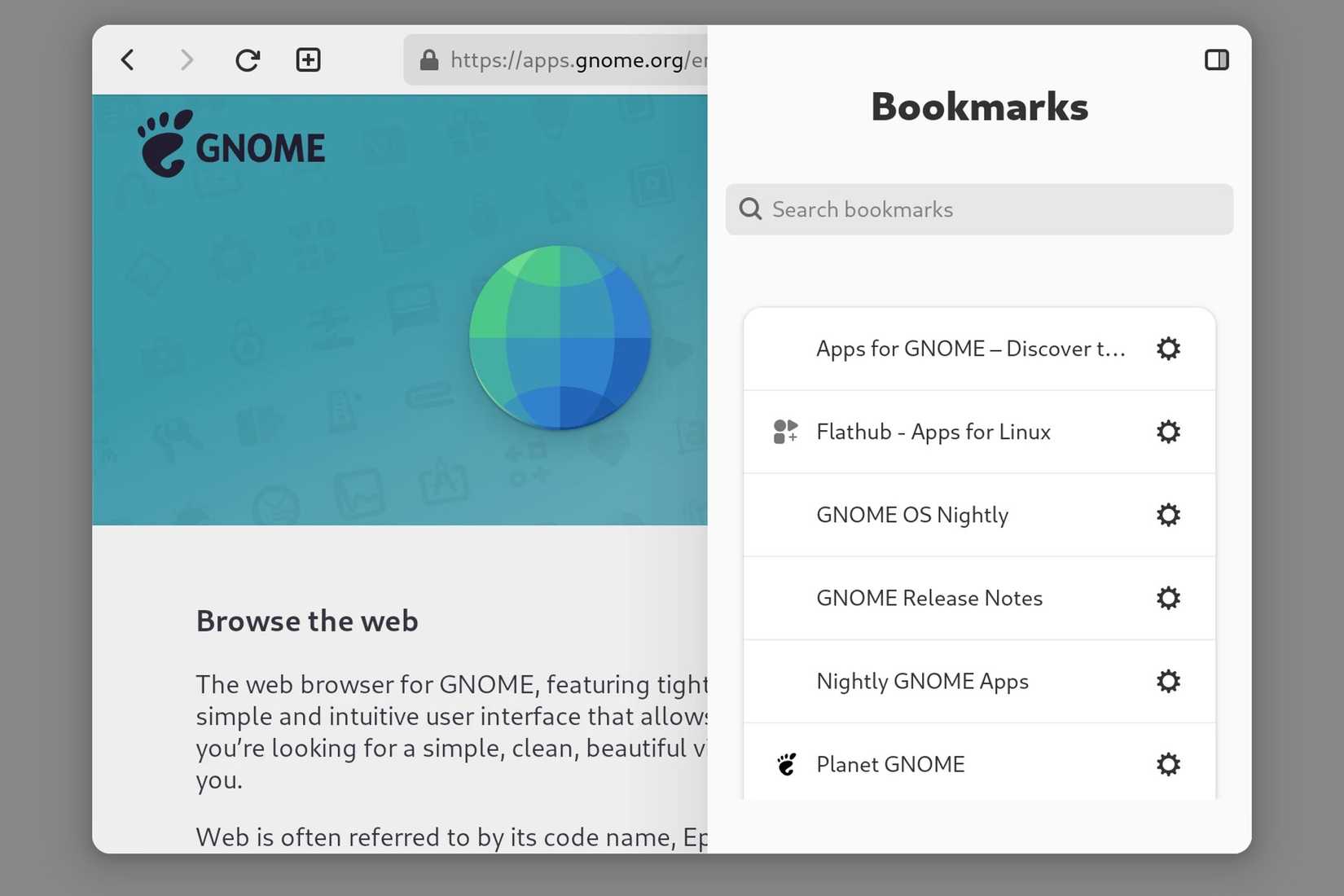
Task: Click the forward navigation arrow
Action: pyautogui.click(x=187, y=59)
